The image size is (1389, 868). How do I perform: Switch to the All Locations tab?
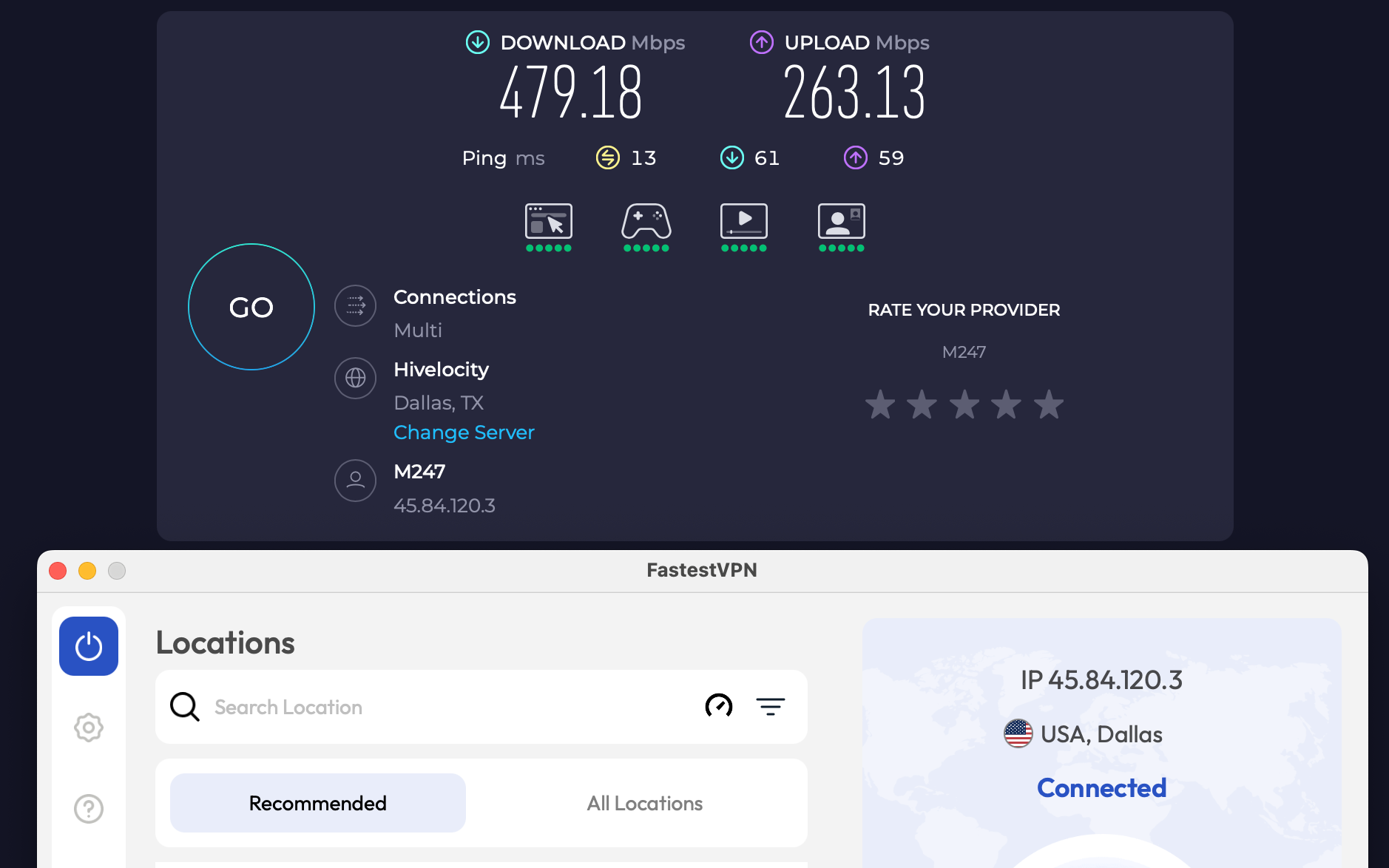[x=645, y=803]
